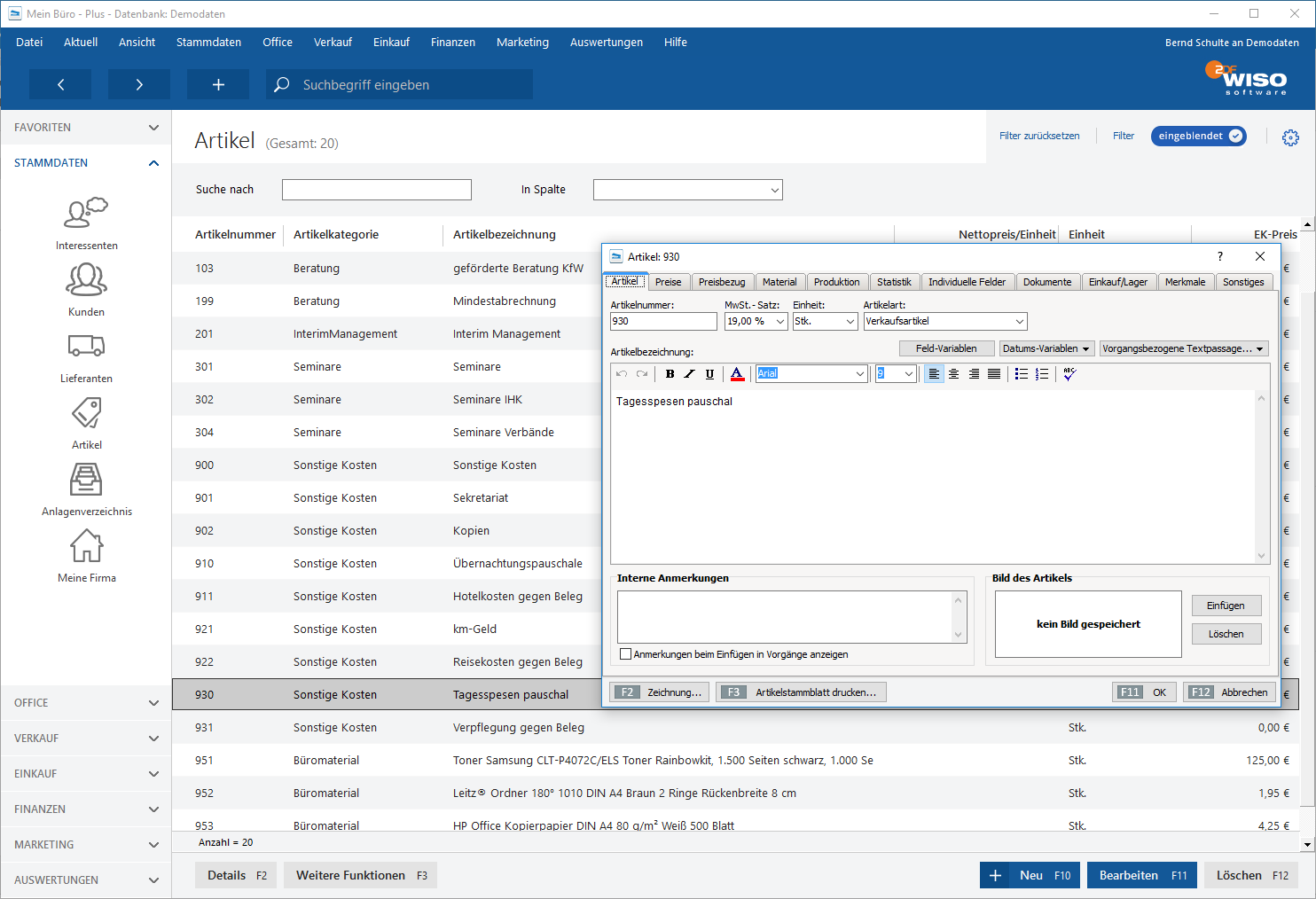The image size is (1316, 899).
Task: Run spell check in editor
Action: click(x=1069, y=374)
